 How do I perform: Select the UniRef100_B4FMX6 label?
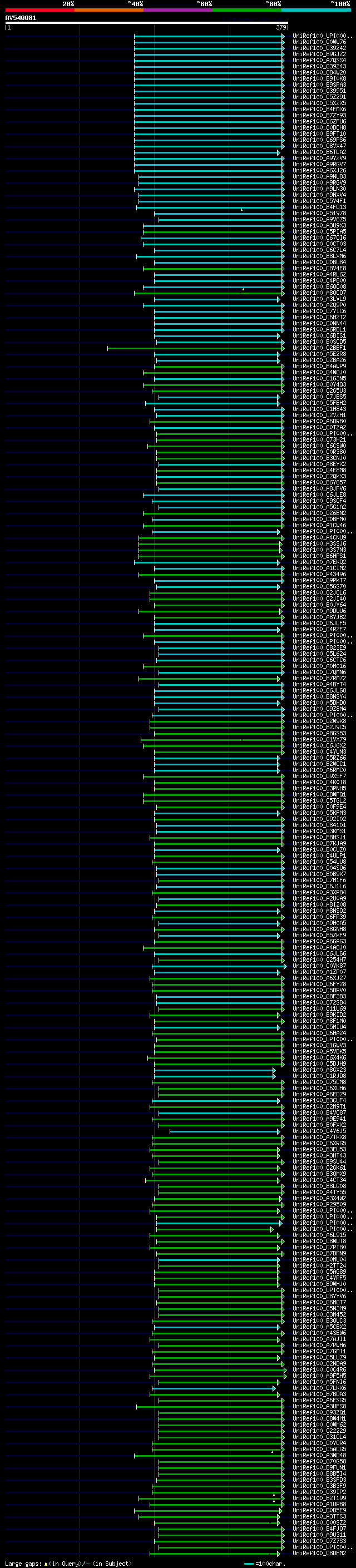tap(319, 109)
